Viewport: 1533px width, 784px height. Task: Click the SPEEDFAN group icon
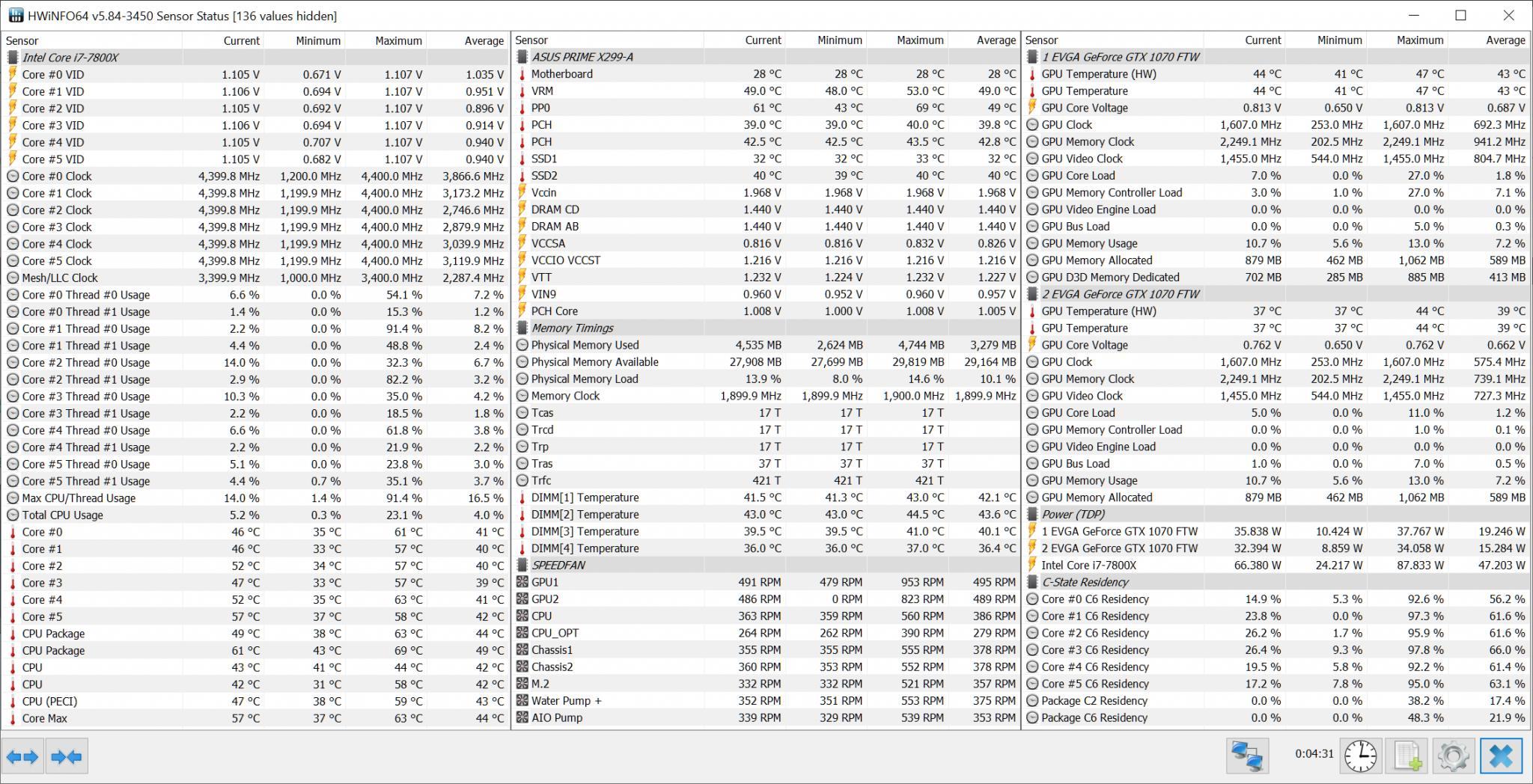[522, 565]
